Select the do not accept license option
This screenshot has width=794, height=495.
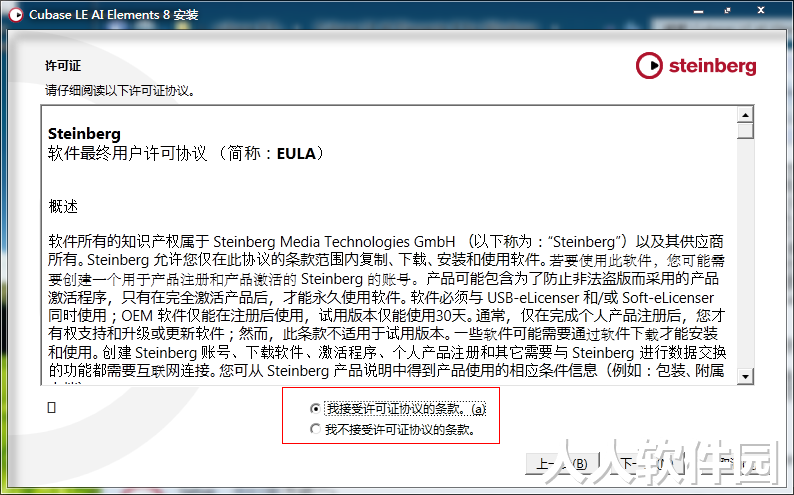pyautogui.click(x=315, y=429)
